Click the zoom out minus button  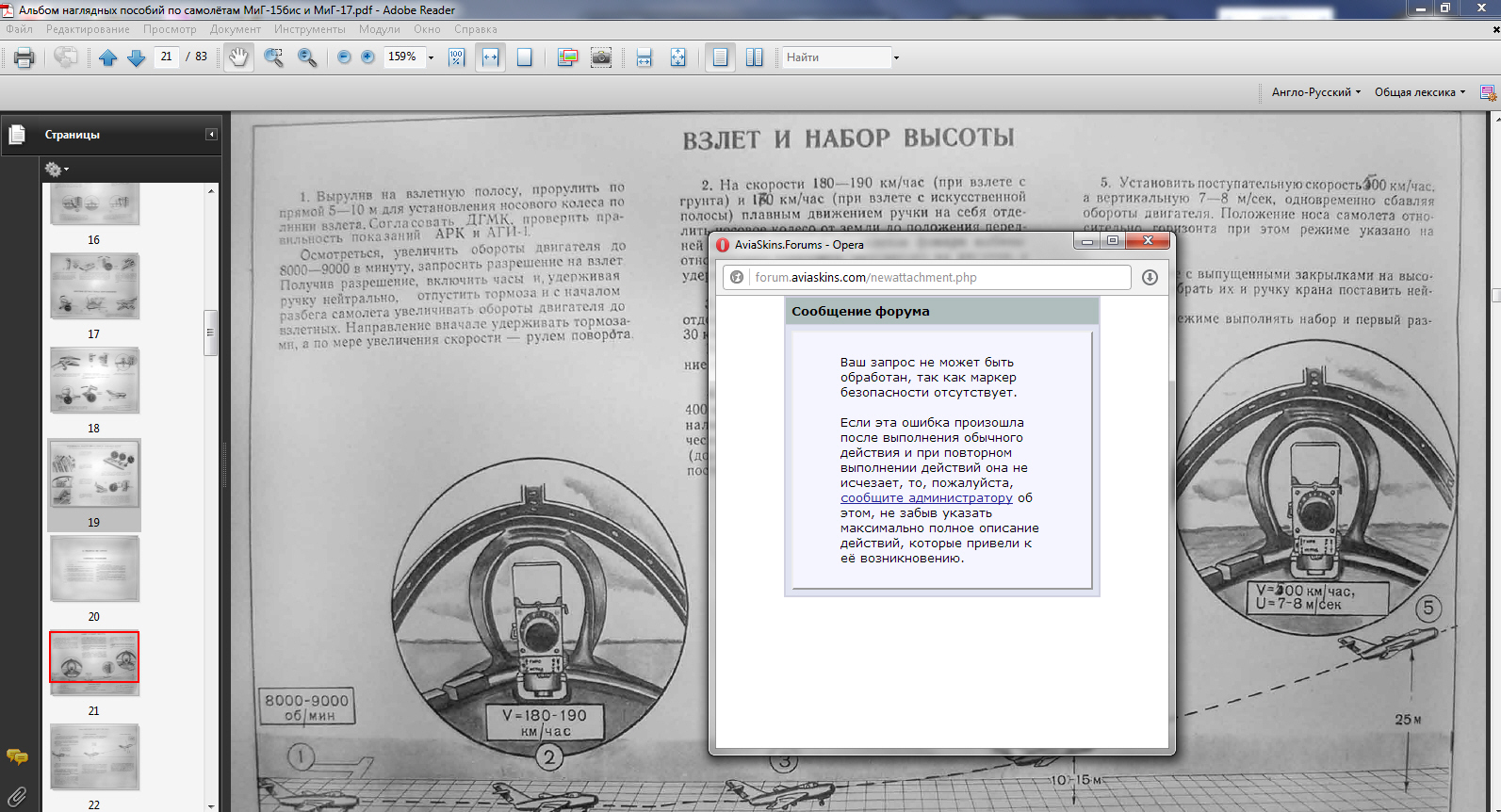[344, 57]
